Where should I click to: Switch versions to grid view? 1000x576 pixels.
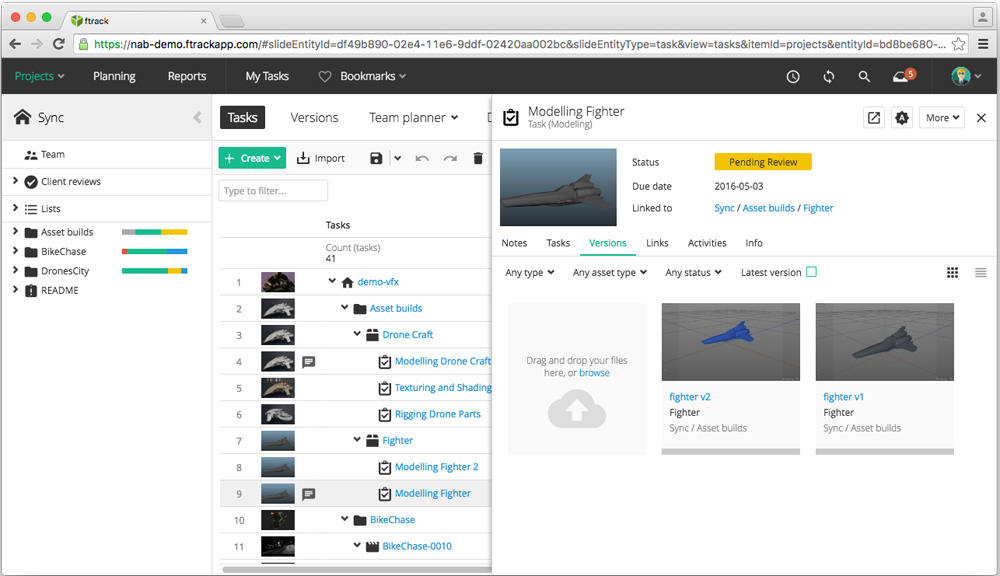tap(952, 272)
